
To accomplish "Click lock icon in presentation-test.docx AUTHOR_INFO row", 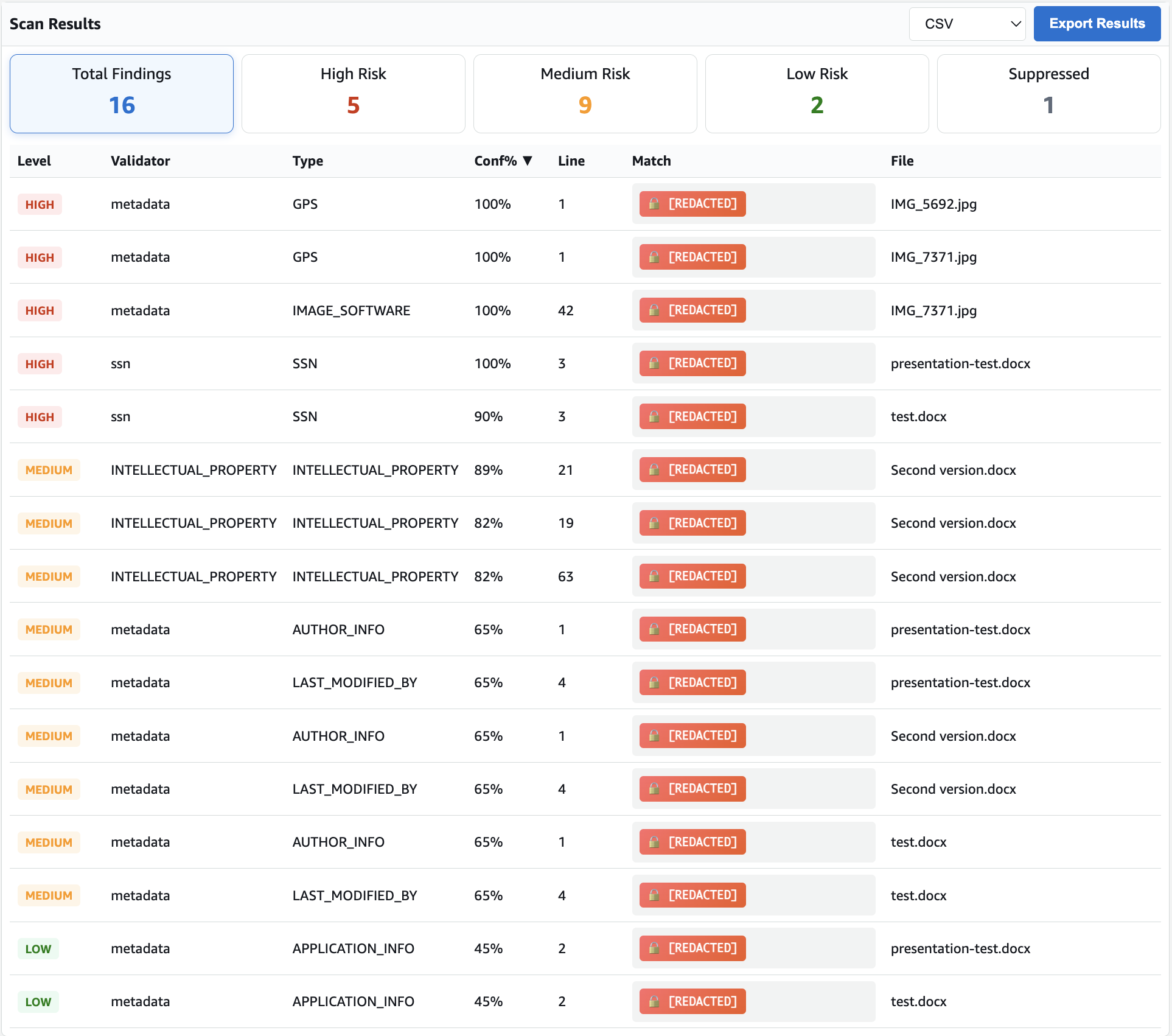I will (654, 629).
